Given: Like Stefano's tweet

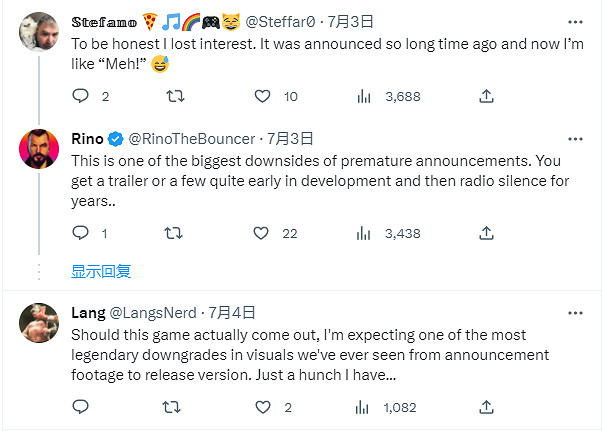Looking at the screenshot, I should 262,97.
